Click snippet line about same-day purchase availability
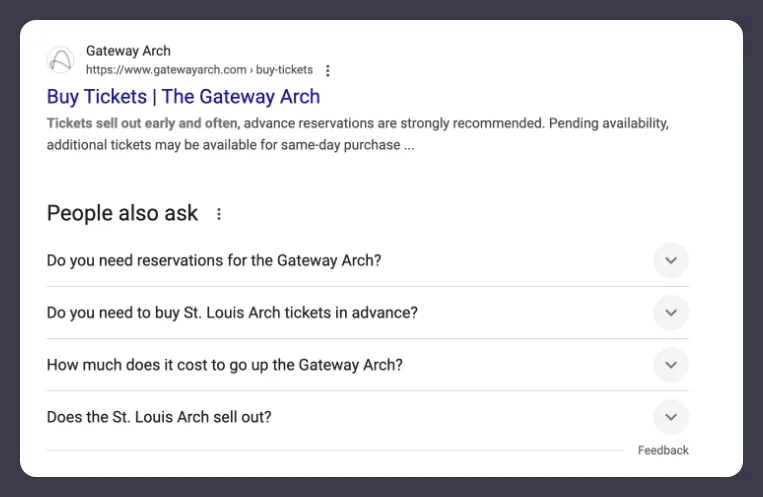 click(230, 145)
